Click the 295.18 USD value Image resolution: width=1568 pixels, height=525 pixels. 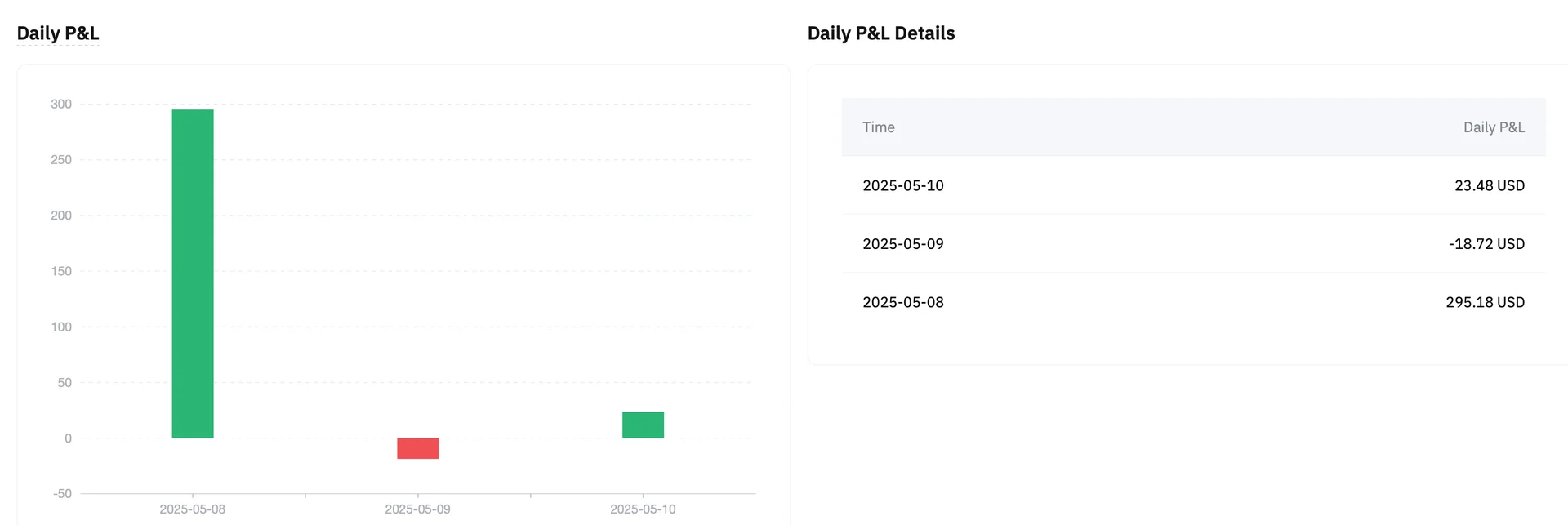pos(1485,302)
